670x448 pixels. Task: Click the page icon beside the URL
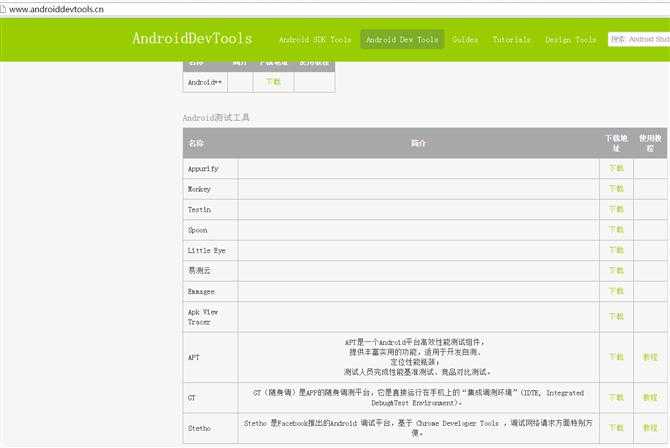(3, 9)
